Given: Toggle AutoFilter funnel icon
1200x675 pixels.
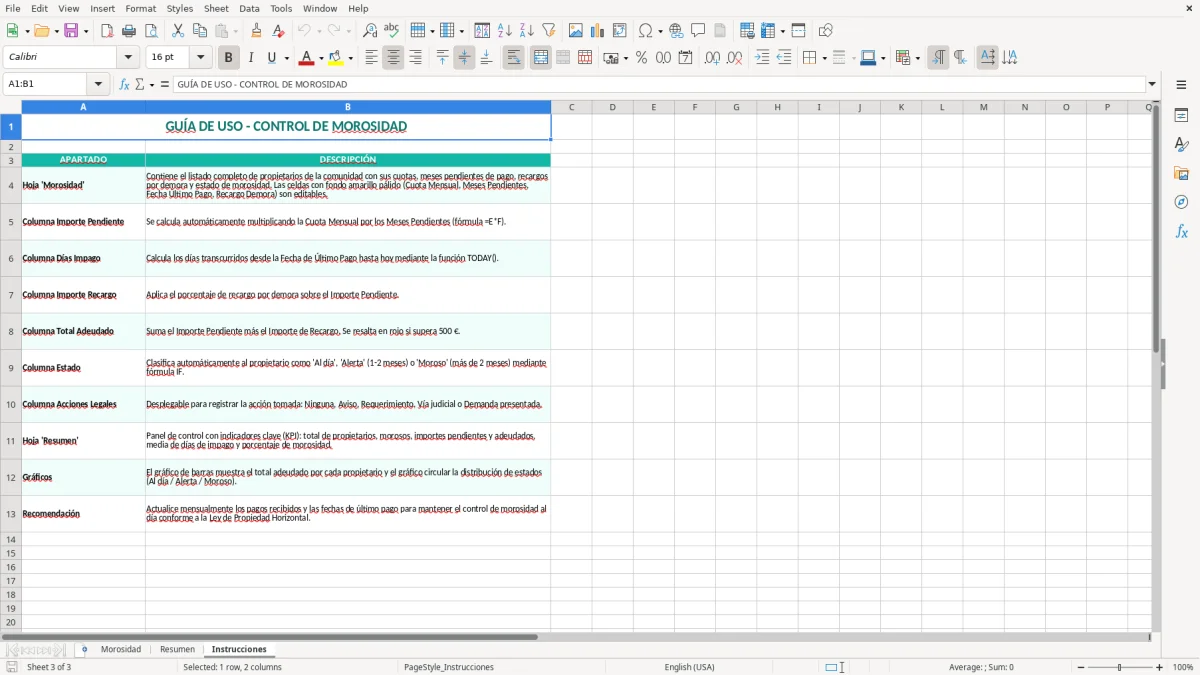Looking at the screenshot, I should [549, 31].
